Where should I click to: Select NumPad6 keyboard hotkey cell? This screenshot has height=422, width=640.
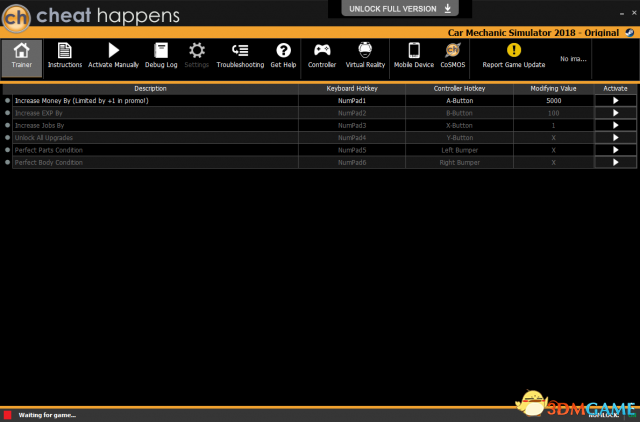352,162
